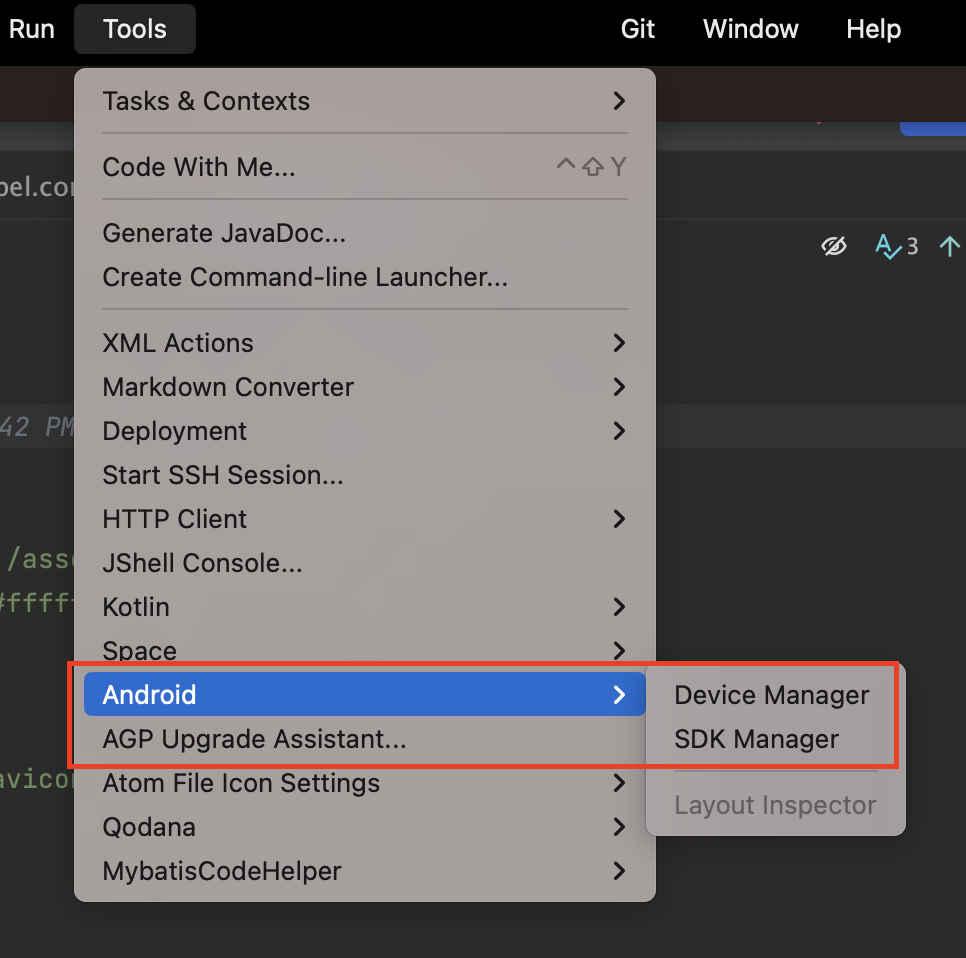The width and height of the screenshot is (966, 958).
Task: Select Generate JavaDoc... option
Action: 365,233
